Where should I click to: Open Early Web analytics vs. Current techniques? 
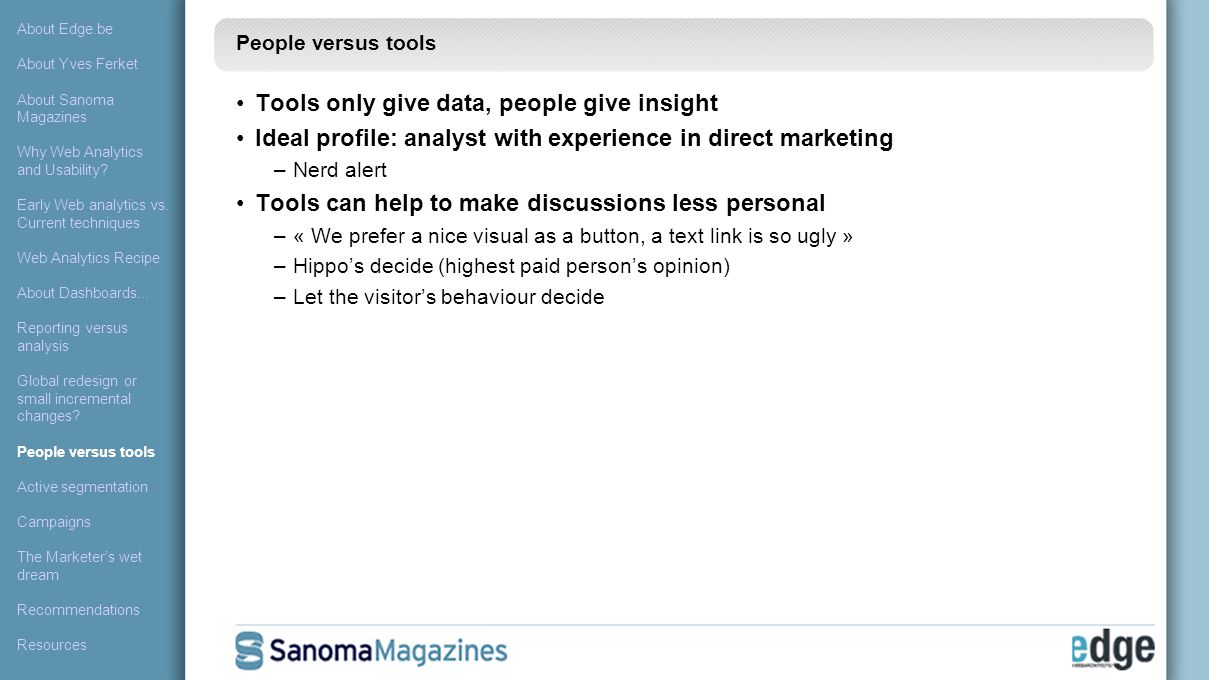coord(92,214)
